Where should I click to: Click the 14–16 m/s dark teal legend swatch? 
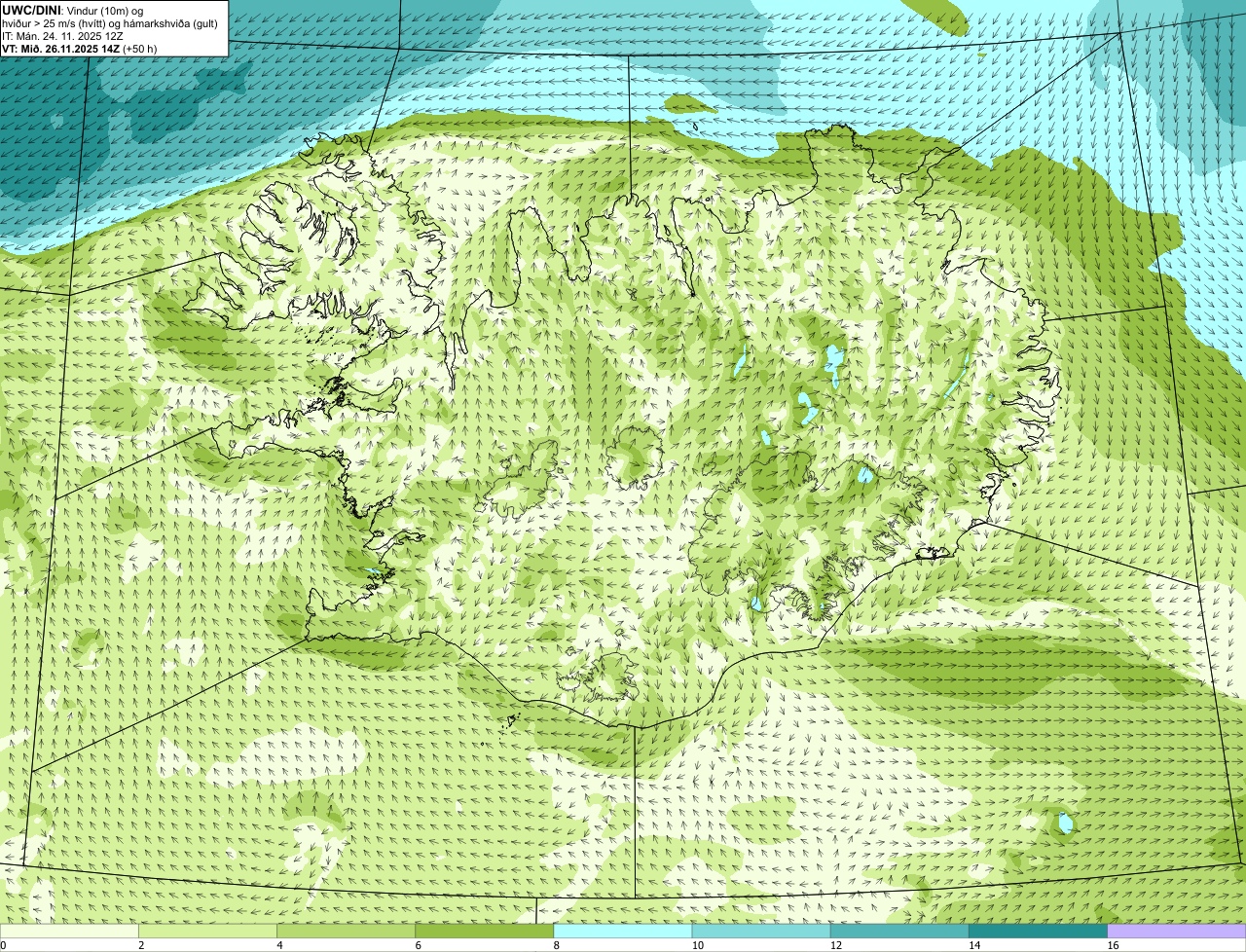tap(1038, 931)
